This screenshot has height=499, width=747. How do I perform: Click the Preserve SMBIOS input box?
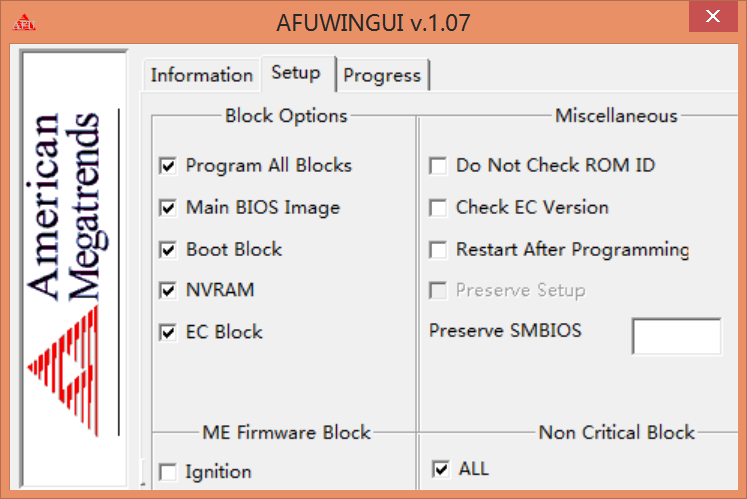point(676,337)
